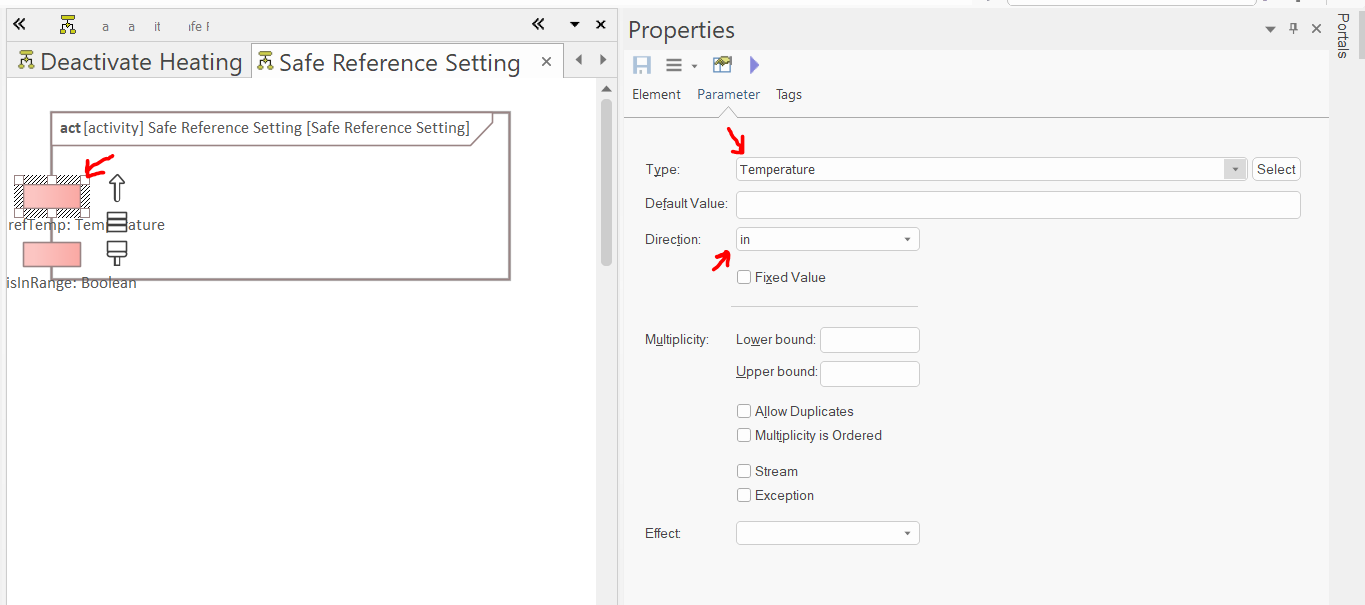Click the blue play arrow icon

click(x=754, y=65)
